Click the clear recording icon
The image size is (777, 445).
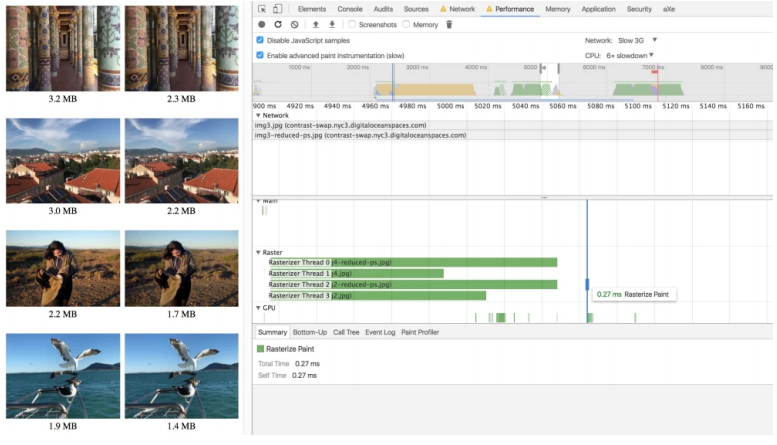(x=294, y=24)
